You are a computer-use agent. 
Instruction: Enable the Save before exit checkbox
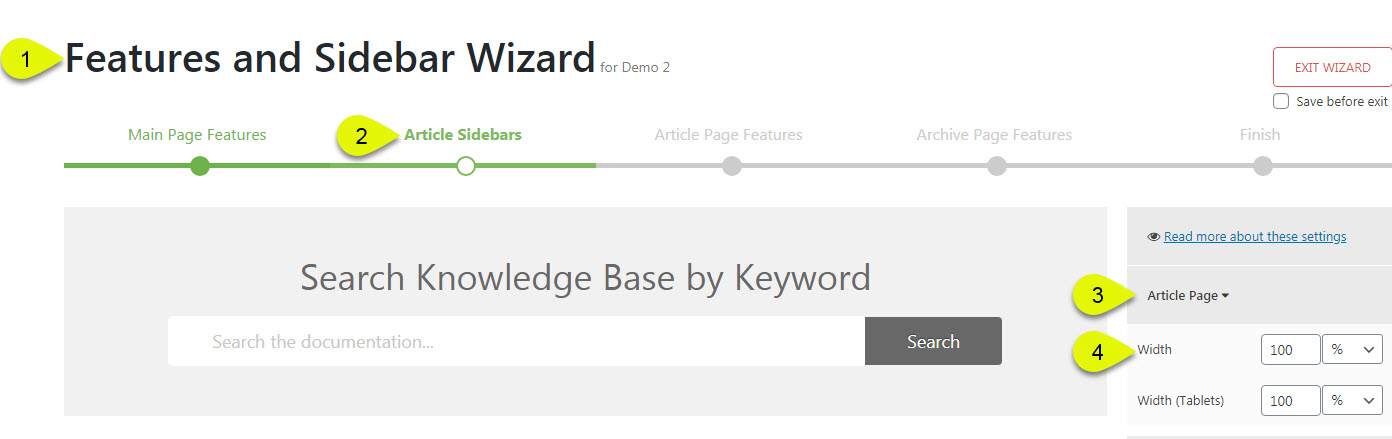click(x=1281, y=101)
